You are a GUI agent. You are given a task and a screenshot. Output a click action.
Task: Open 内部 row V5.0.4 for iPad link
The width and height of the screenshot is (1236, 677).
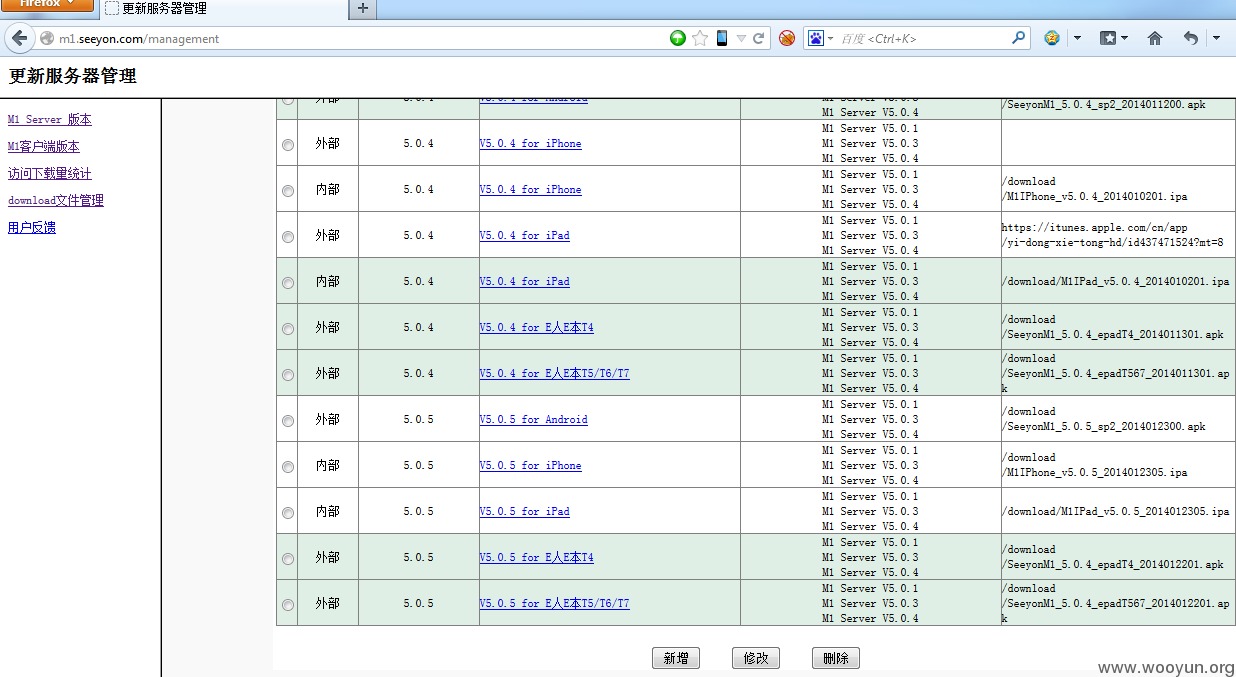click(x=524, y=281)
